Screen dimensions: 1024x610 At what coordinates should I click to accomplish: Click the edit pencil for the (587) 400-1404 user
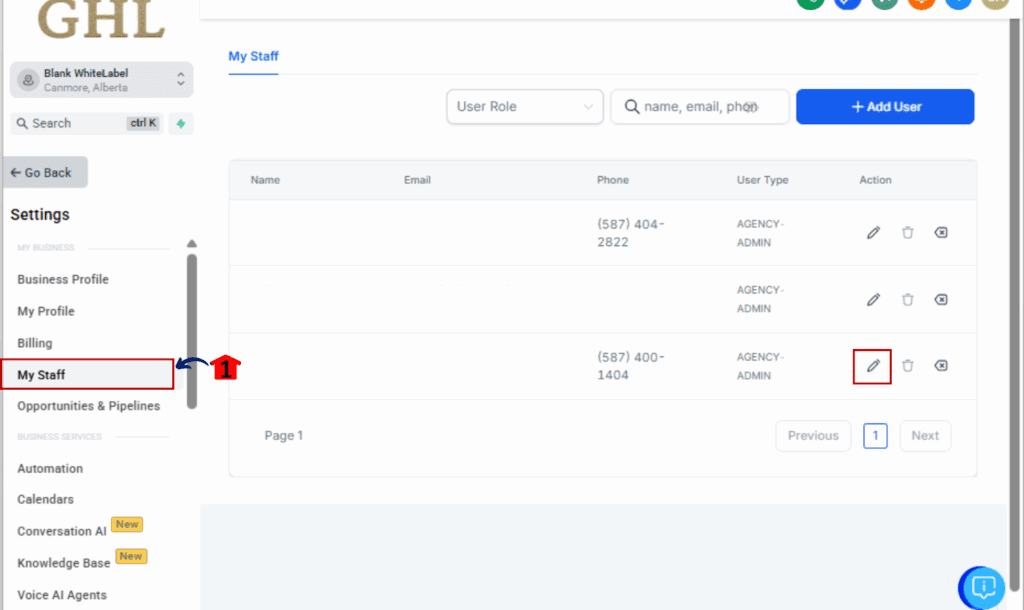(x=873, y=366)
